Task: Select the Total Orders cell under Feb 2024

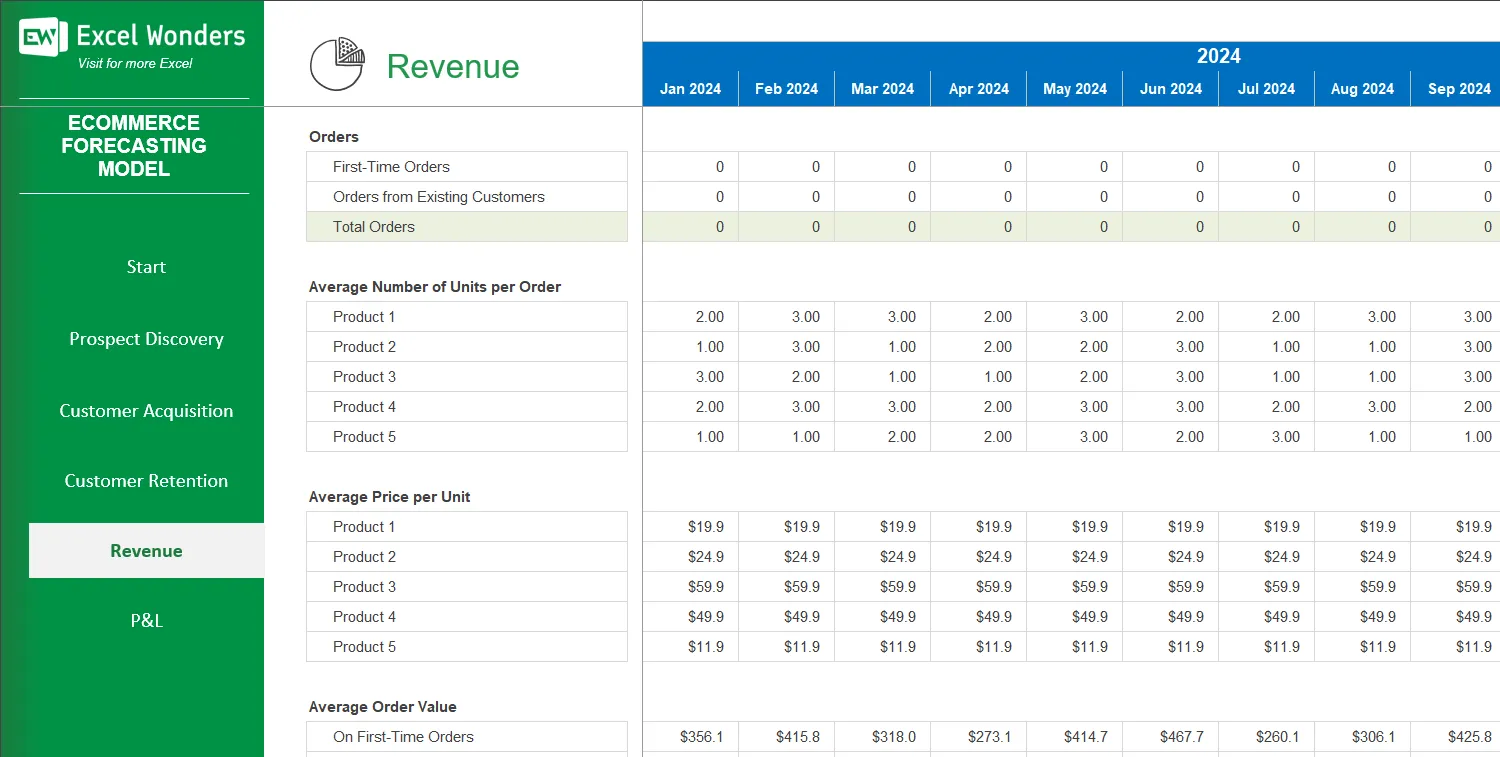Action: pyautogui.click(x=786, y=226)
